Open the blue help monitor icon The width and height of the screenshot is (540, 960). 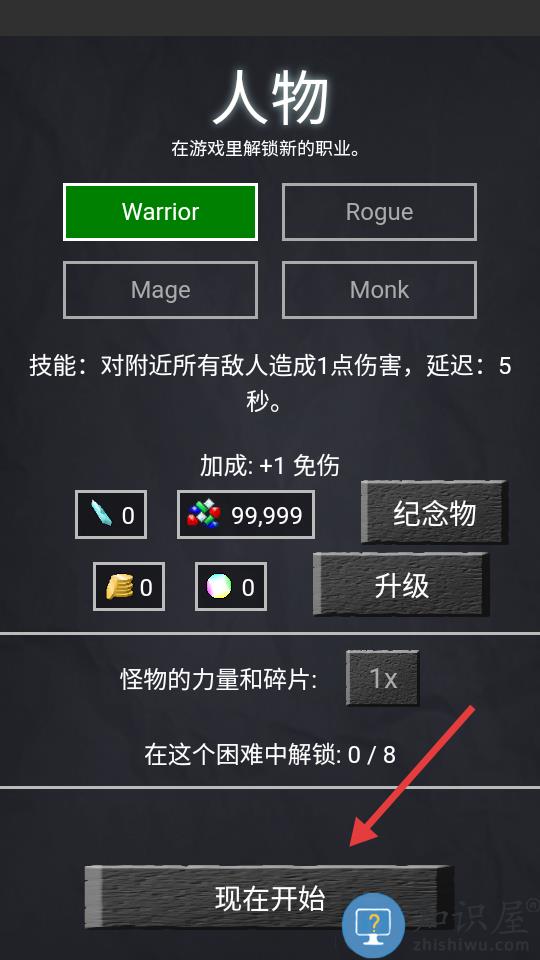[x=373, y=924]
